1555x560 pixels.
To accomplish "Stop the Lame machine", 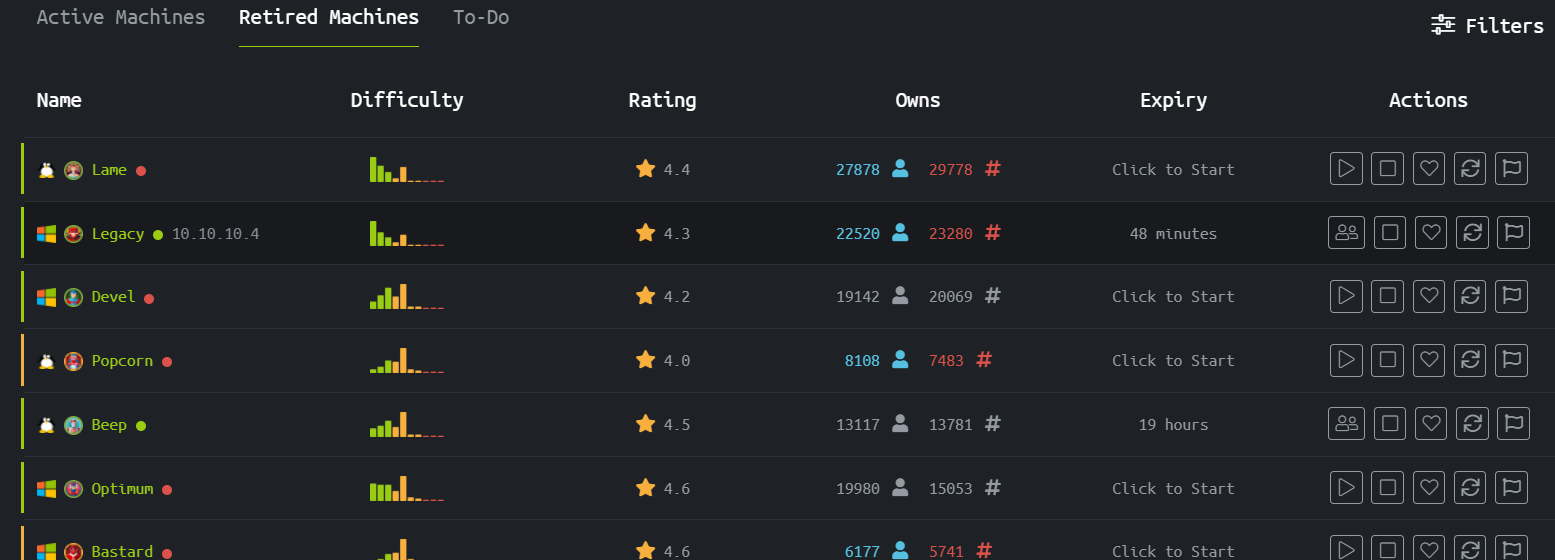I will pos(1388,169).
